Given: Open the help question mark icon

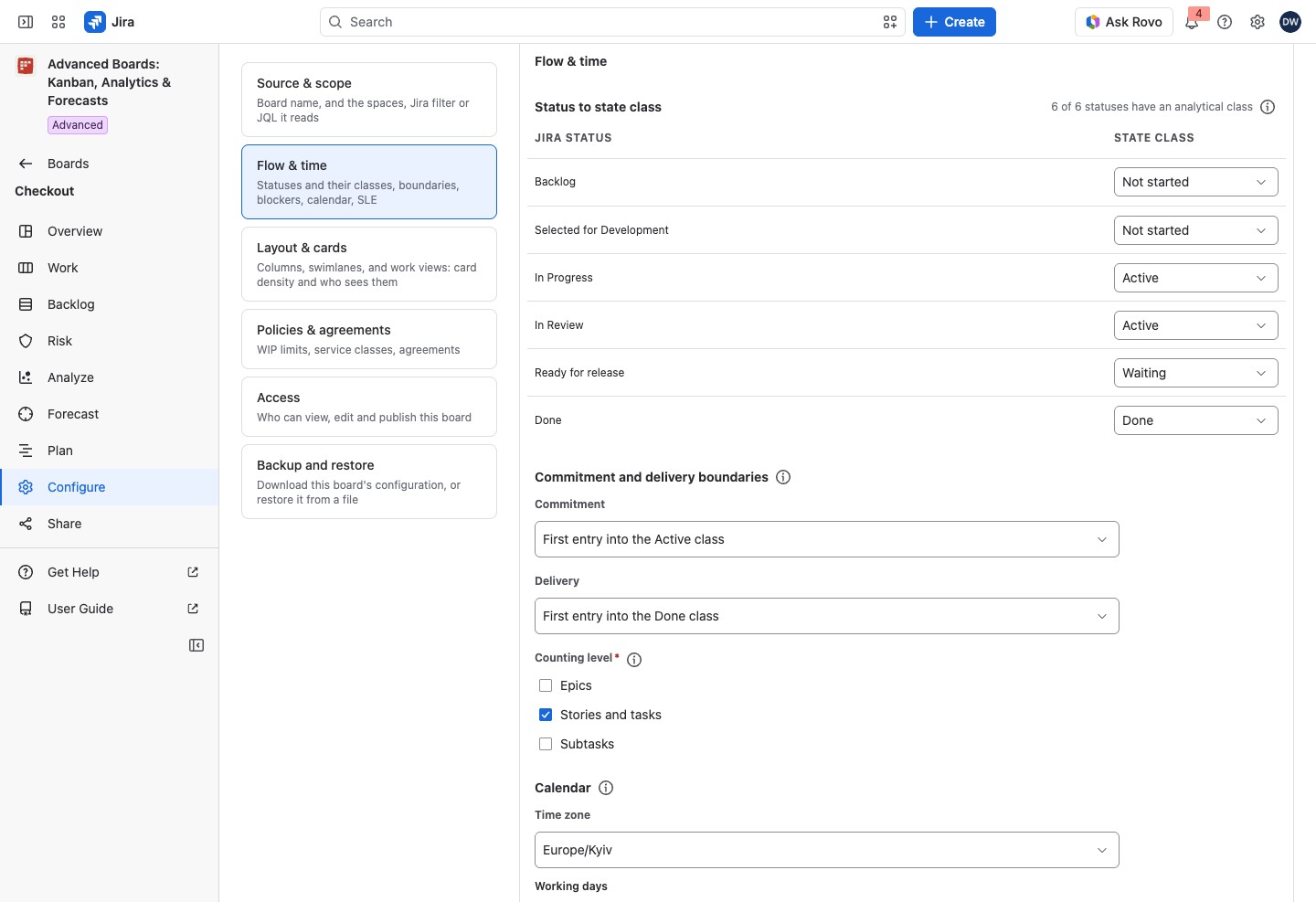Looking at the screenshot, I should pos(1225,22).
